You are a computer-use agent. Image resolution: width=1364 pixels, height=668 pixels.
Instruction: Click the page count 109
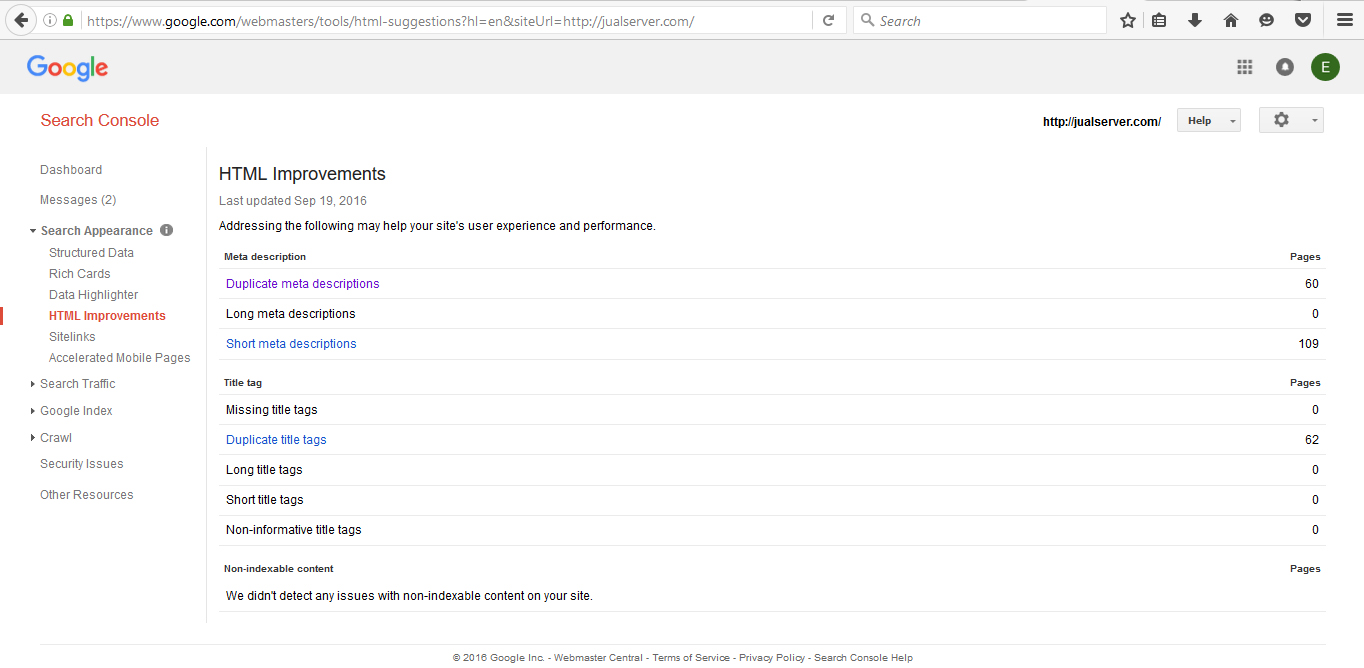[1308, 344]
